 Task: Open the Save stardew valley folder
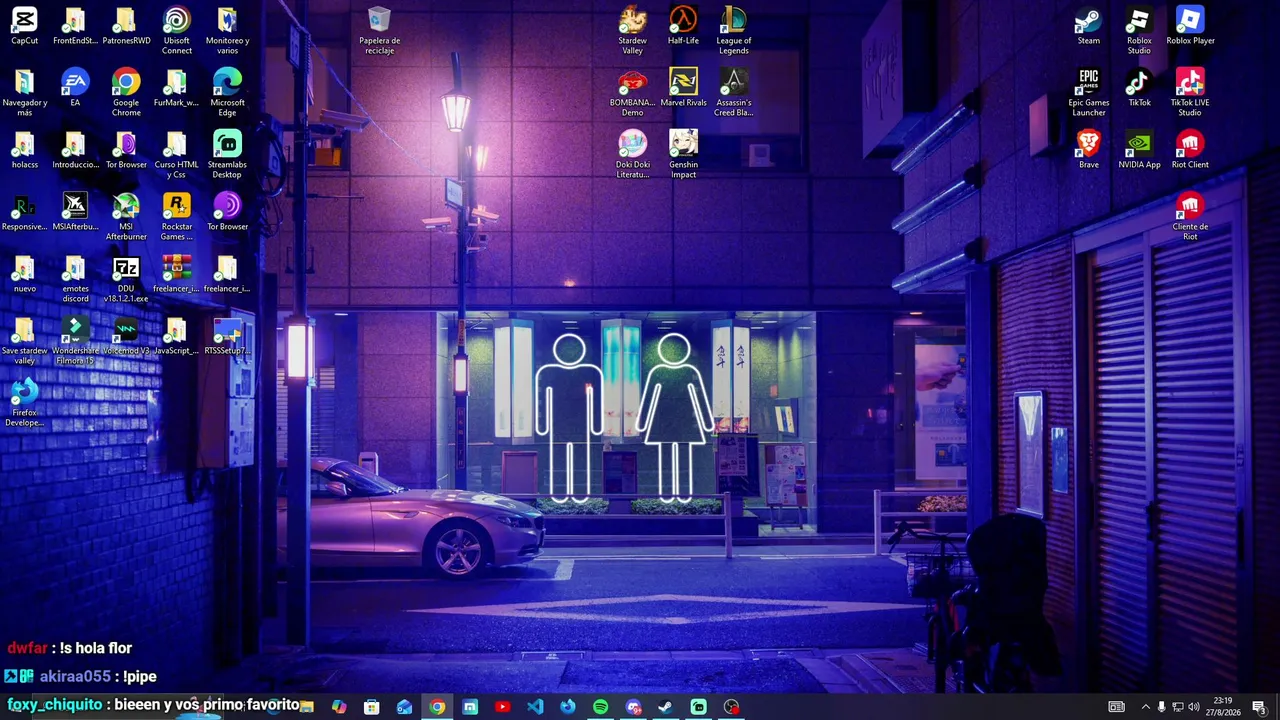point(24,341)
